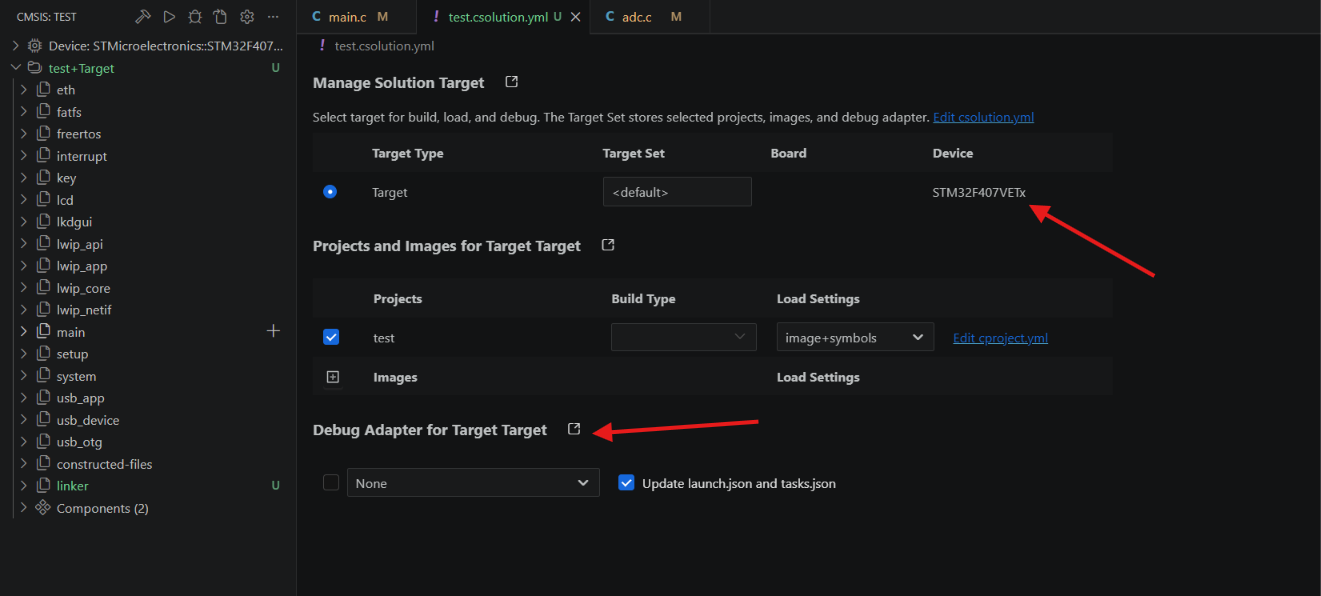This screenshot has height=596, width=1321.
Task: Uncheck the test project checkbox
Action: tap(331, 337)
